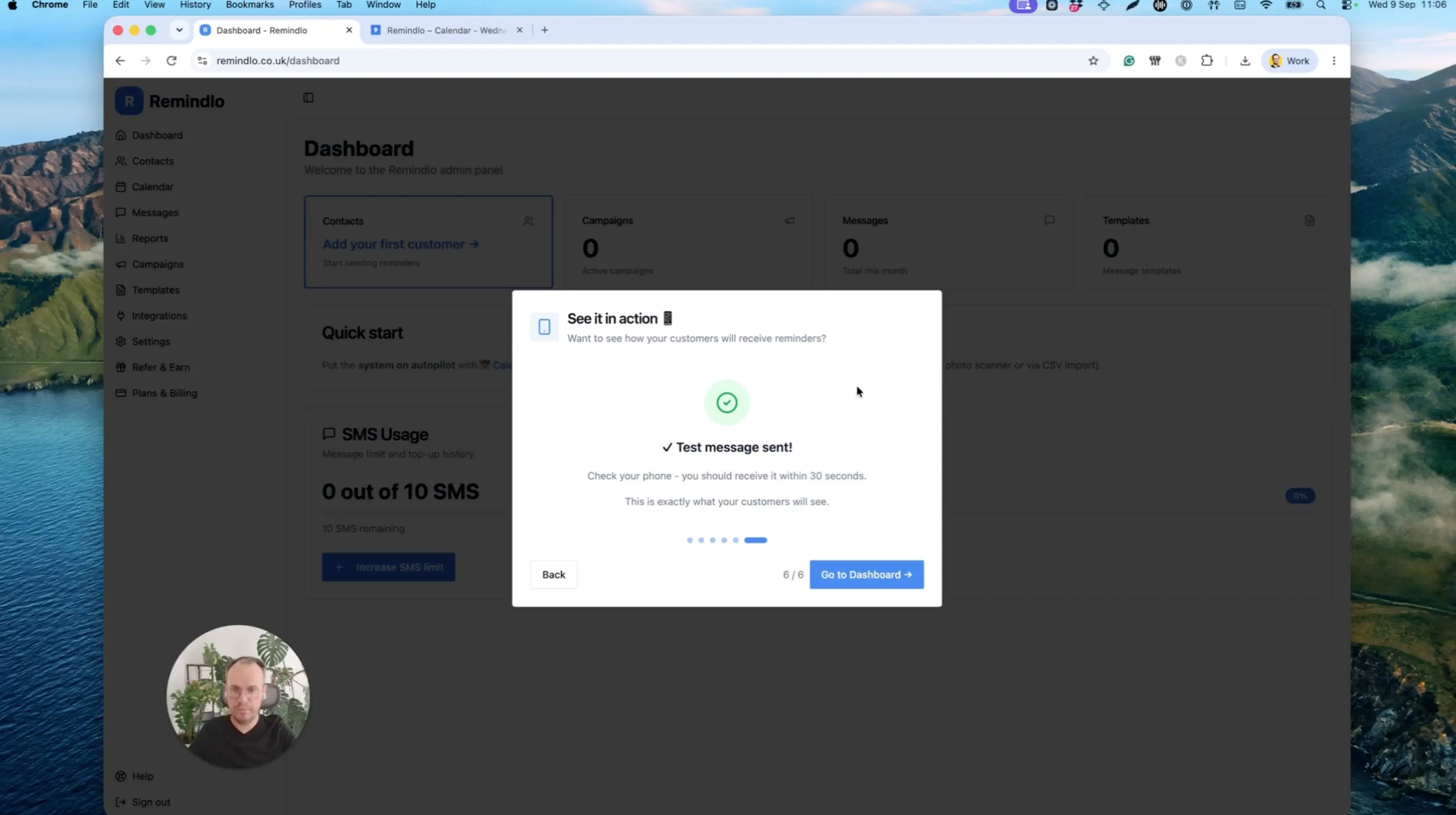Select the Dashboard - Remindlo browser tab
The width and height of the screenshot is (1456, 815).
pos(277,30)
